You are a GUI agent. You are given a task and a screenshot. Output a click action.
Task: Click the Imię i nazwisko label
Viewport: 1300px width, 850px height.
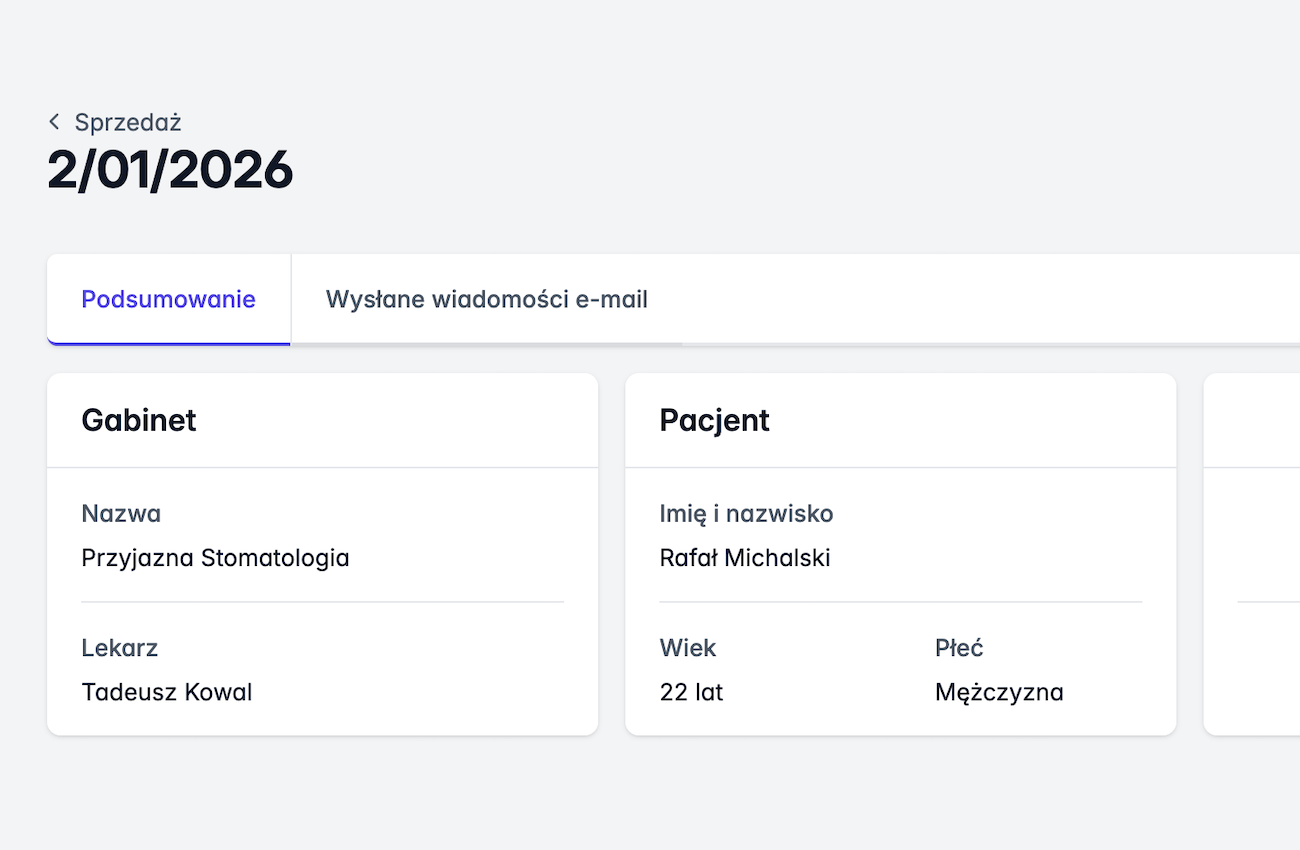746,513
